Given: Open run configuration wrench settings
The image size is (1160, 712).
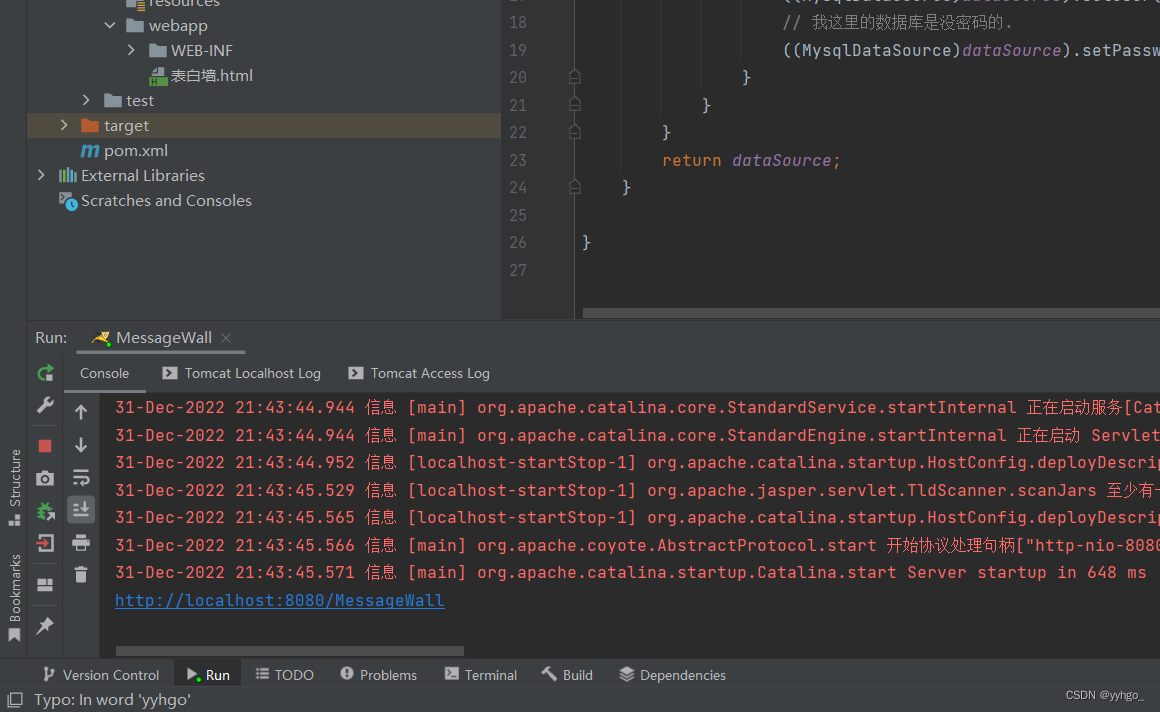Looking at the screenshot, I should 45,405.
